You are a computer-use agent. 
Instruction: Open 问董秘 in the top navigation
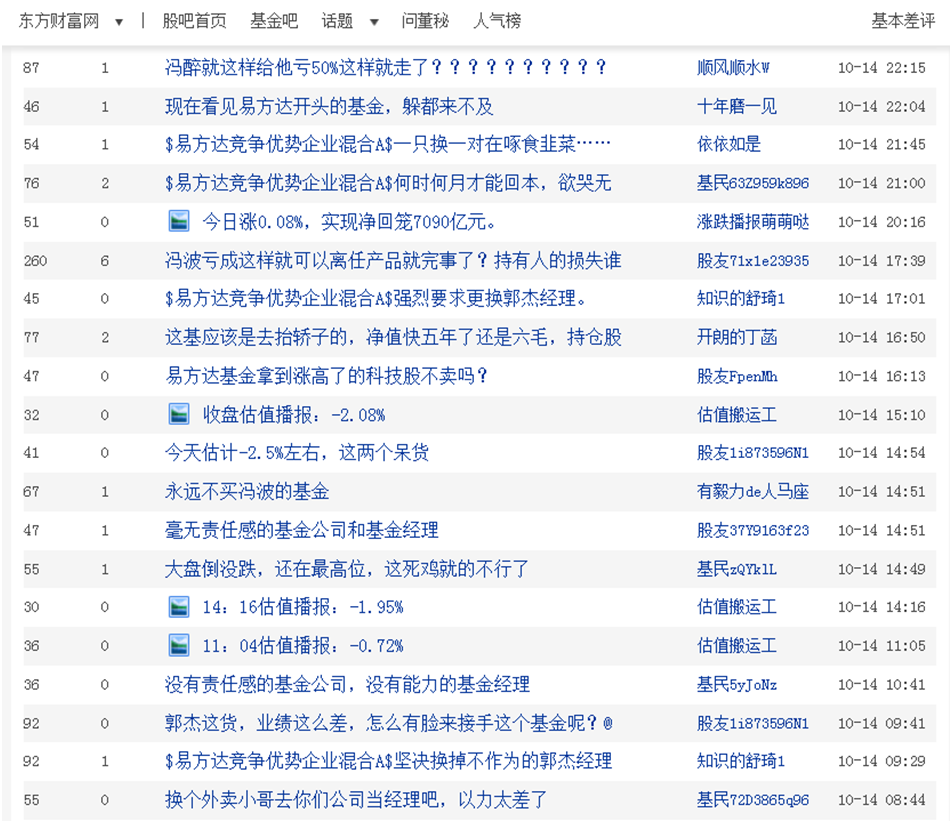(425, 21)
